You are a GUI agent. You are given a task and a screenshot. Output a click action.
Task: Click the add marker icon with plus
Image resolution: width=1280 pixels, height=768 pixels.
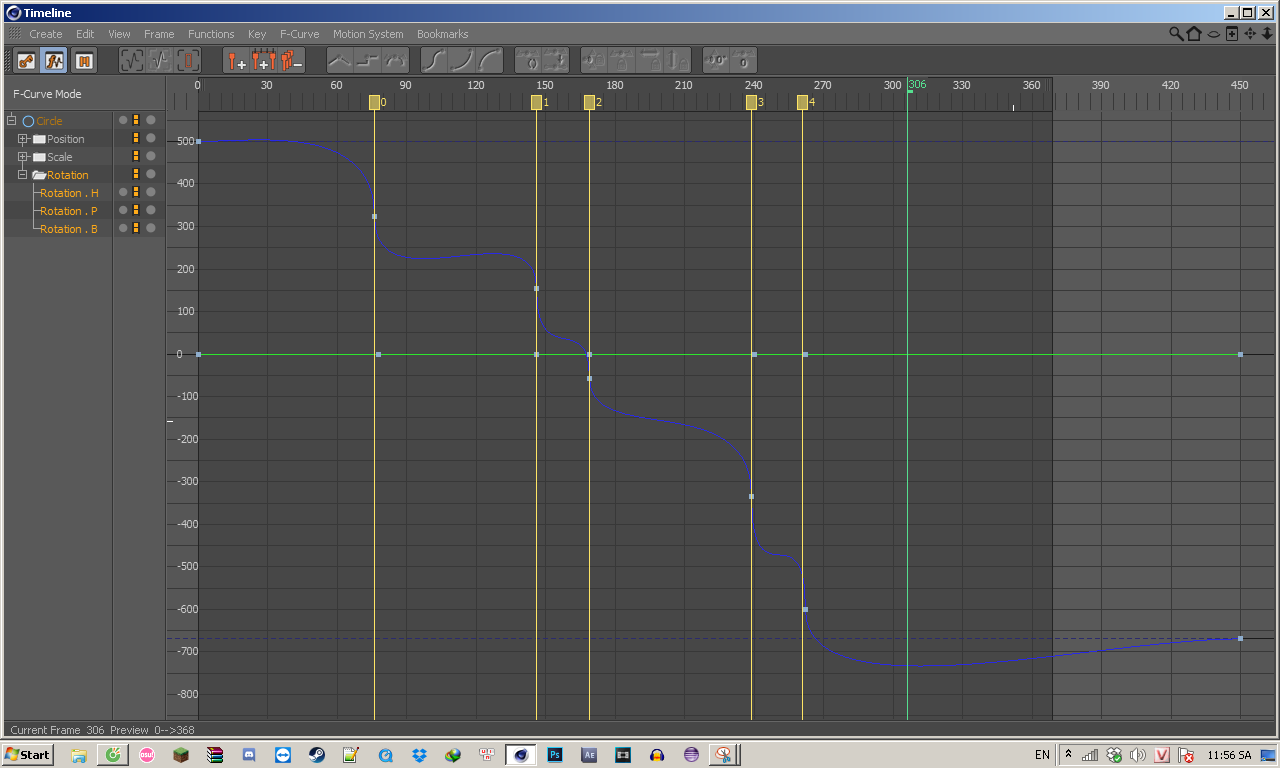[x=236, y=60]
